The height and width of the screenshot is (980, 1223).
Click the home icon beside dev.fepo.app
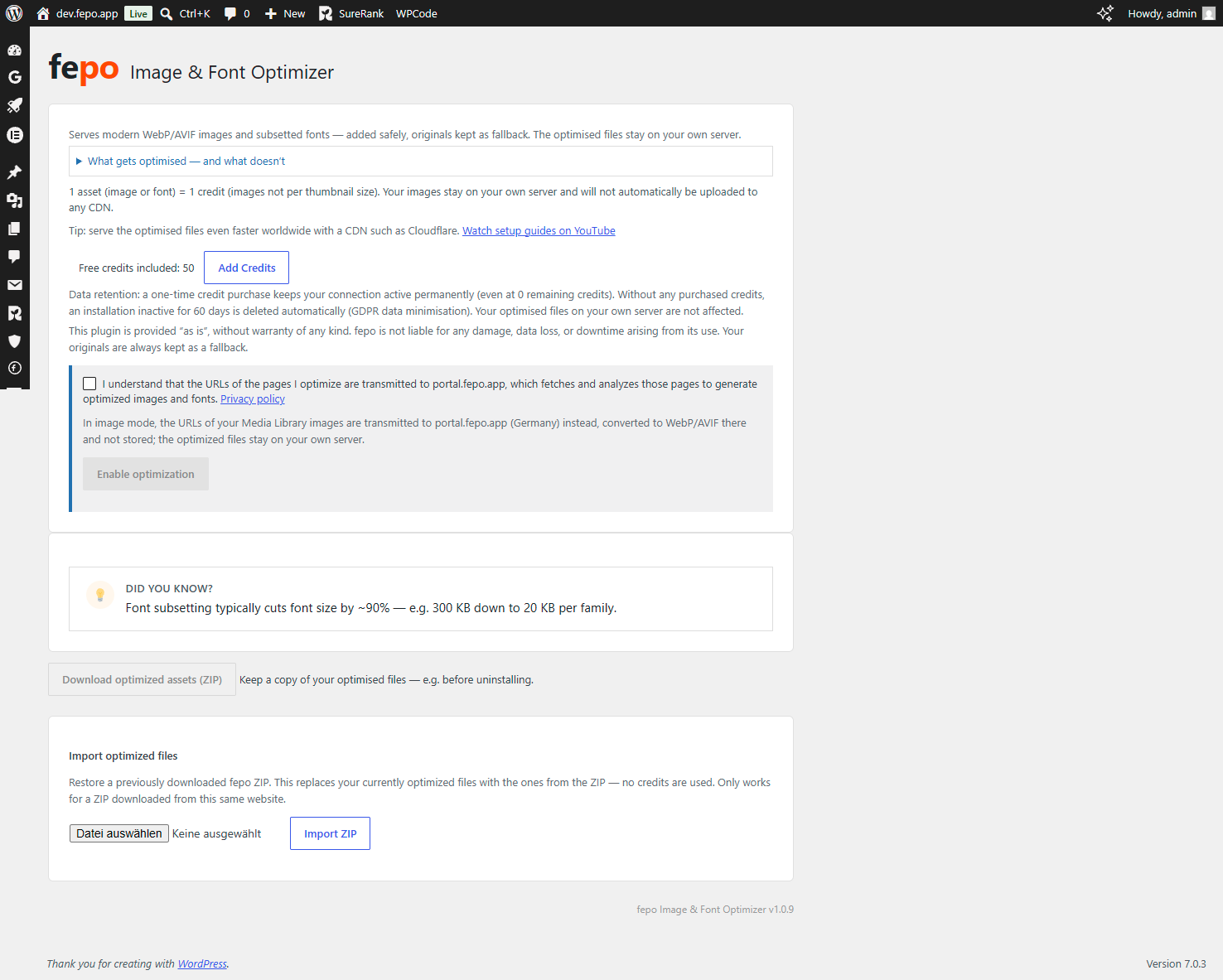43,13
